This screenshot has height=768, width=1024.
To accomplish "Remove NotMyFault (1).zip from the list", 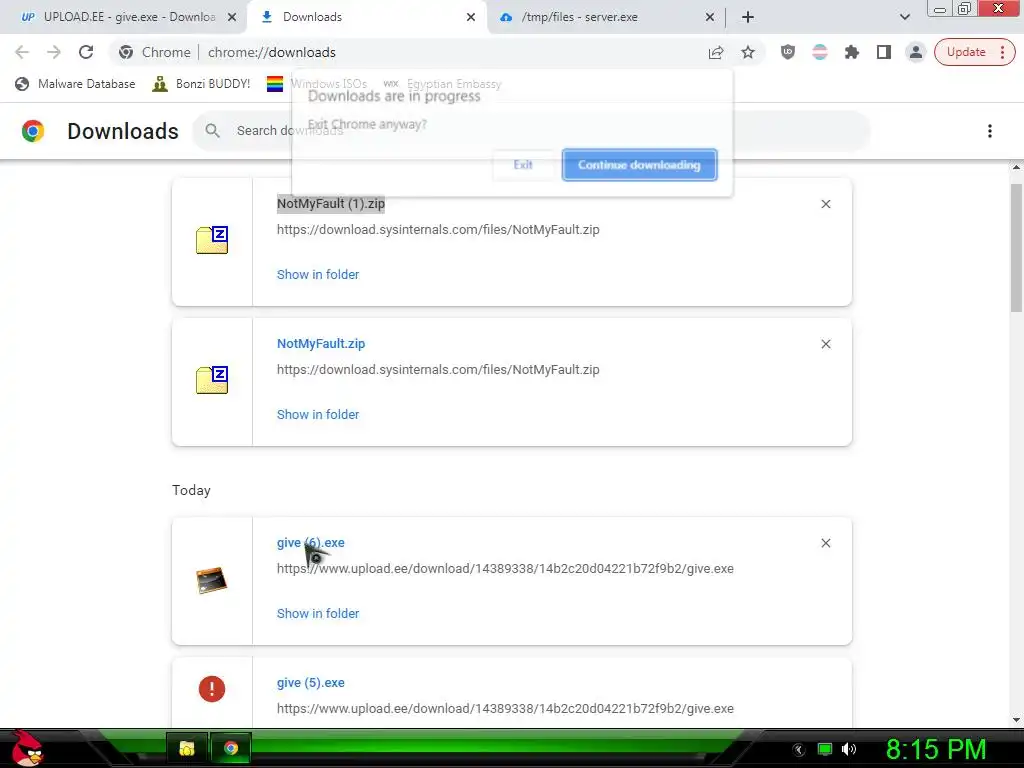I will (825, 204).
